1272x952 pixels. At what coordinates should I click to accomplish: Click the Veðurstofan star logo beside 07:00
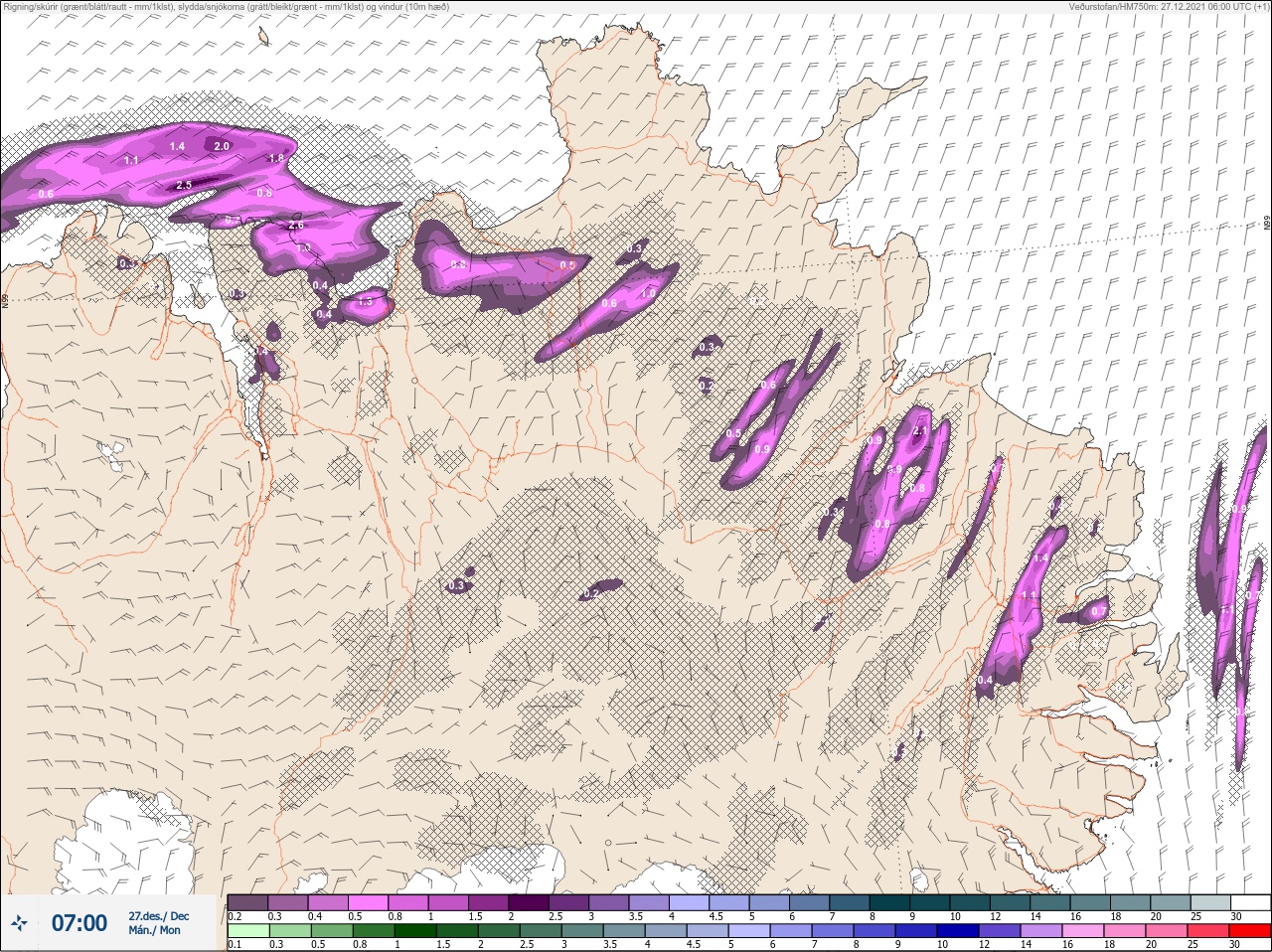coord(20,923)
